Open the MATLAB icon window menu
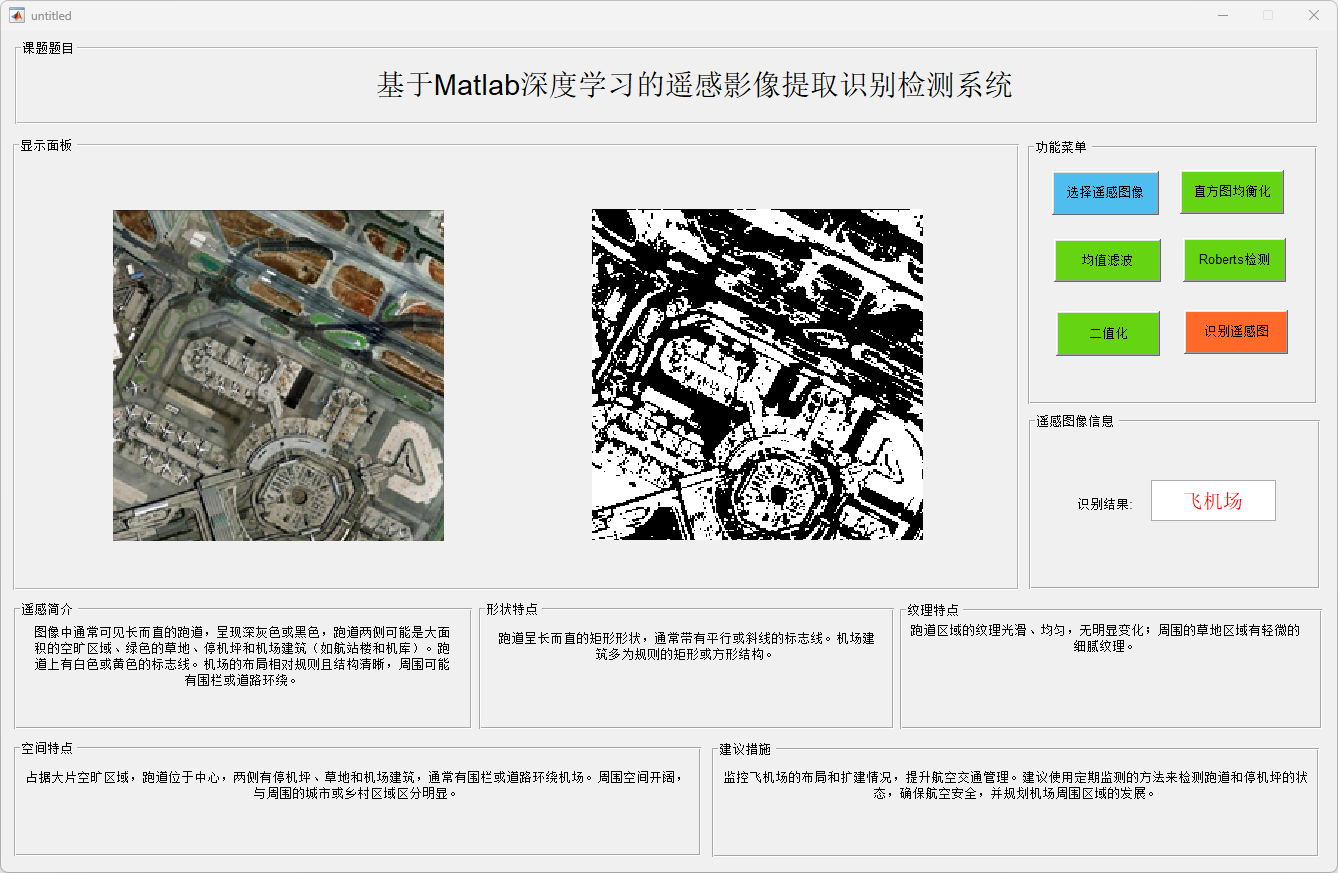This screenshot has width=1338, height=873. [17, 16]
